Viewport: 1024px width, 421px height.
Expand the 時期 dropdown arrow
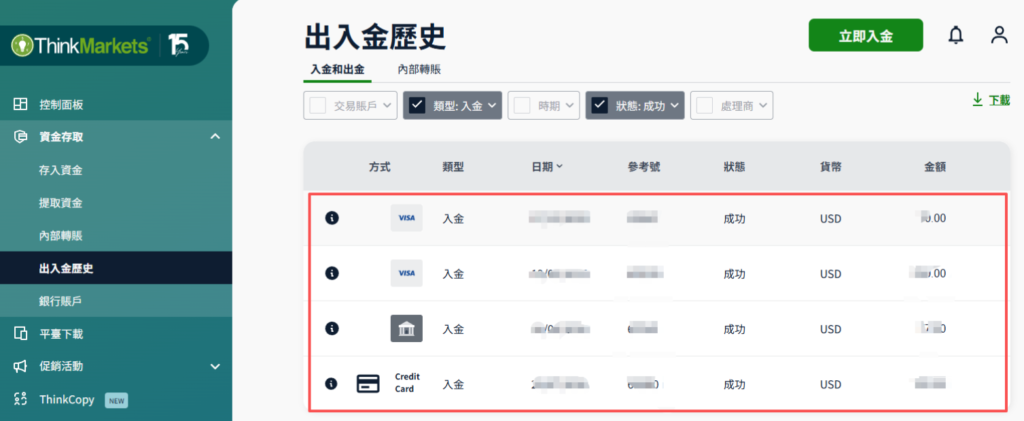(569, 105)
